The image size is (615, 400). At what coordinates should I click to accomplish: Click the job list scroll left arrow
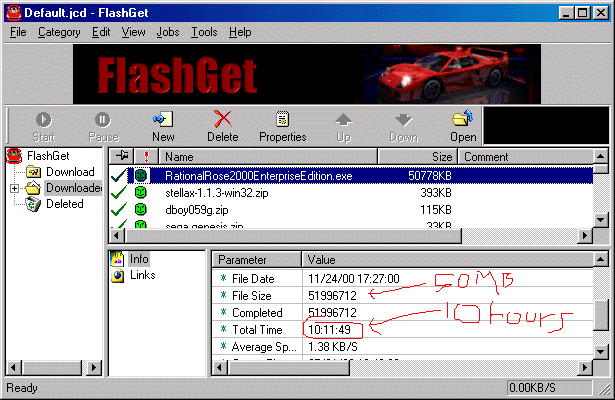point(116,236)
